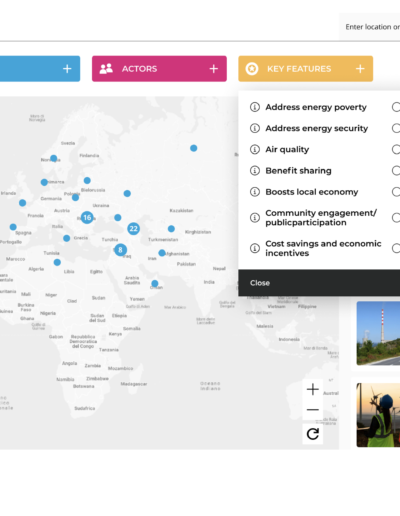Open the wind turbine worker thumbnail
Viewport: 400px width, 516px height.
pos(378,415)
